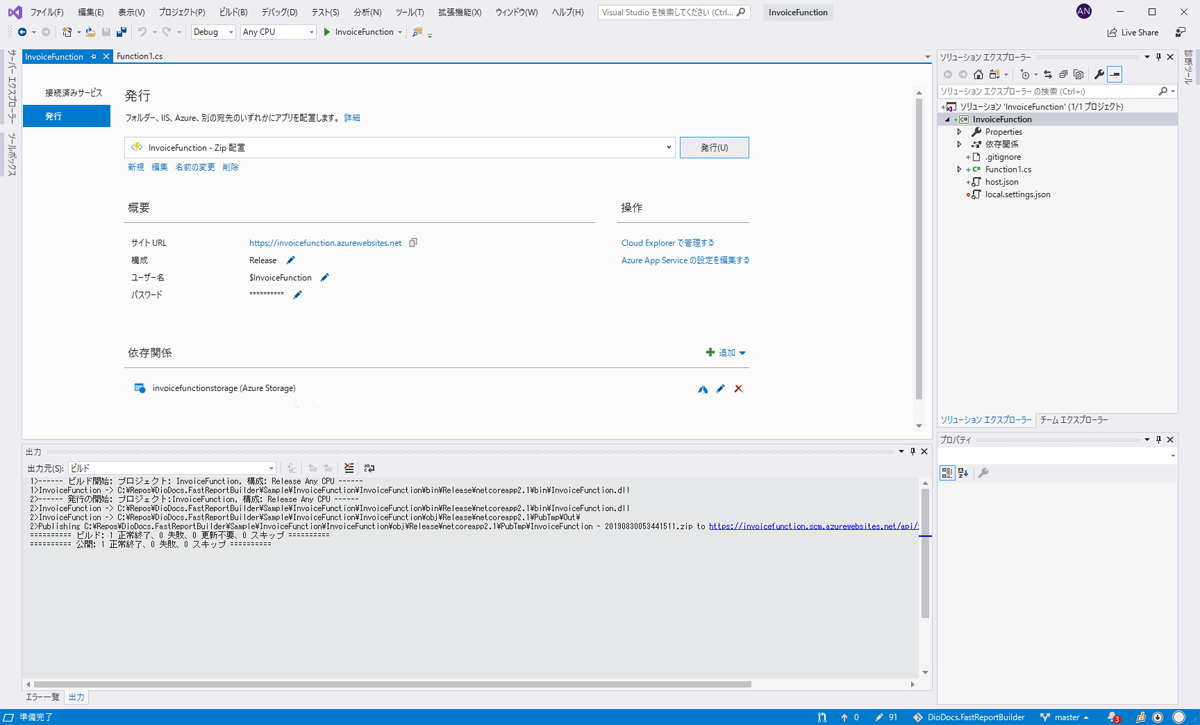Click the 新規 profile link
Viewport: 1200px width, 725px height.
136,168
